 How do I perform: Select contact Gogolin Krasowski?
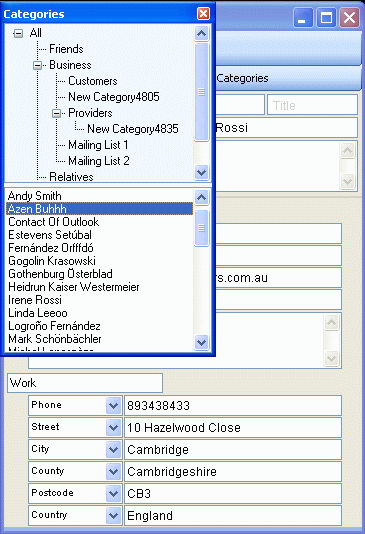click(99, 261)
